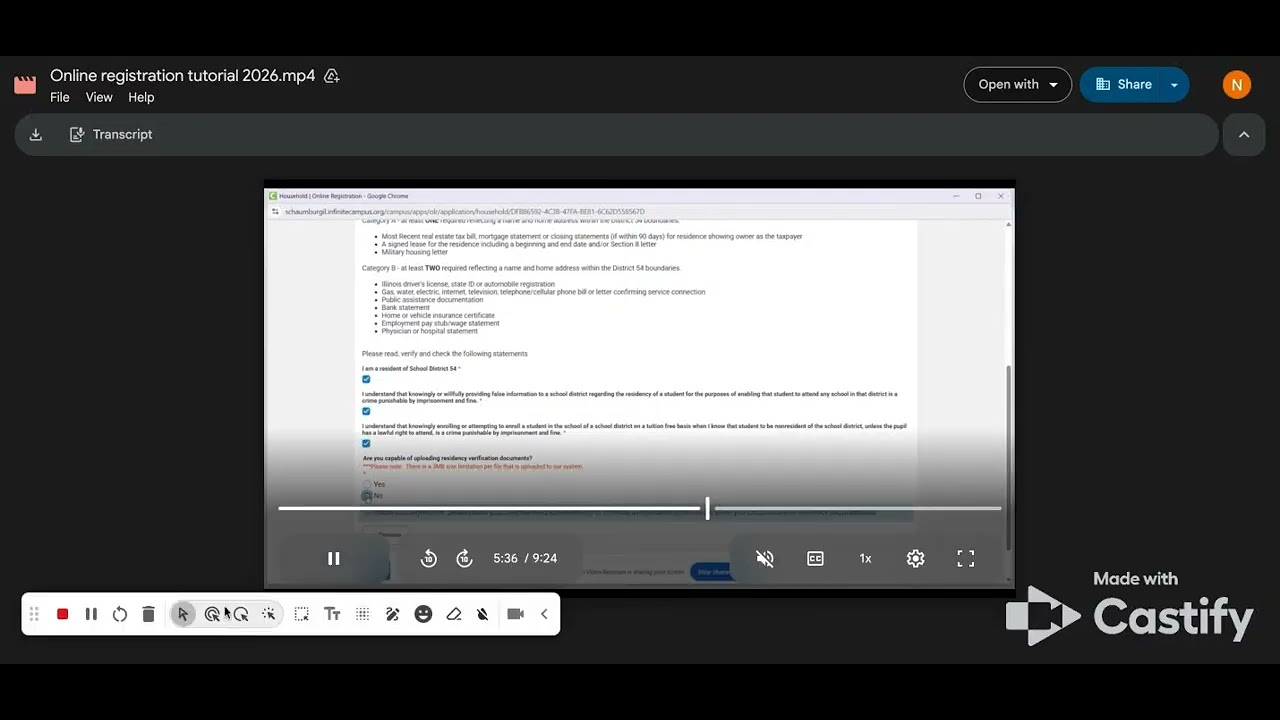
Task: Select the default cursor tool
Action: pos(183,614)
